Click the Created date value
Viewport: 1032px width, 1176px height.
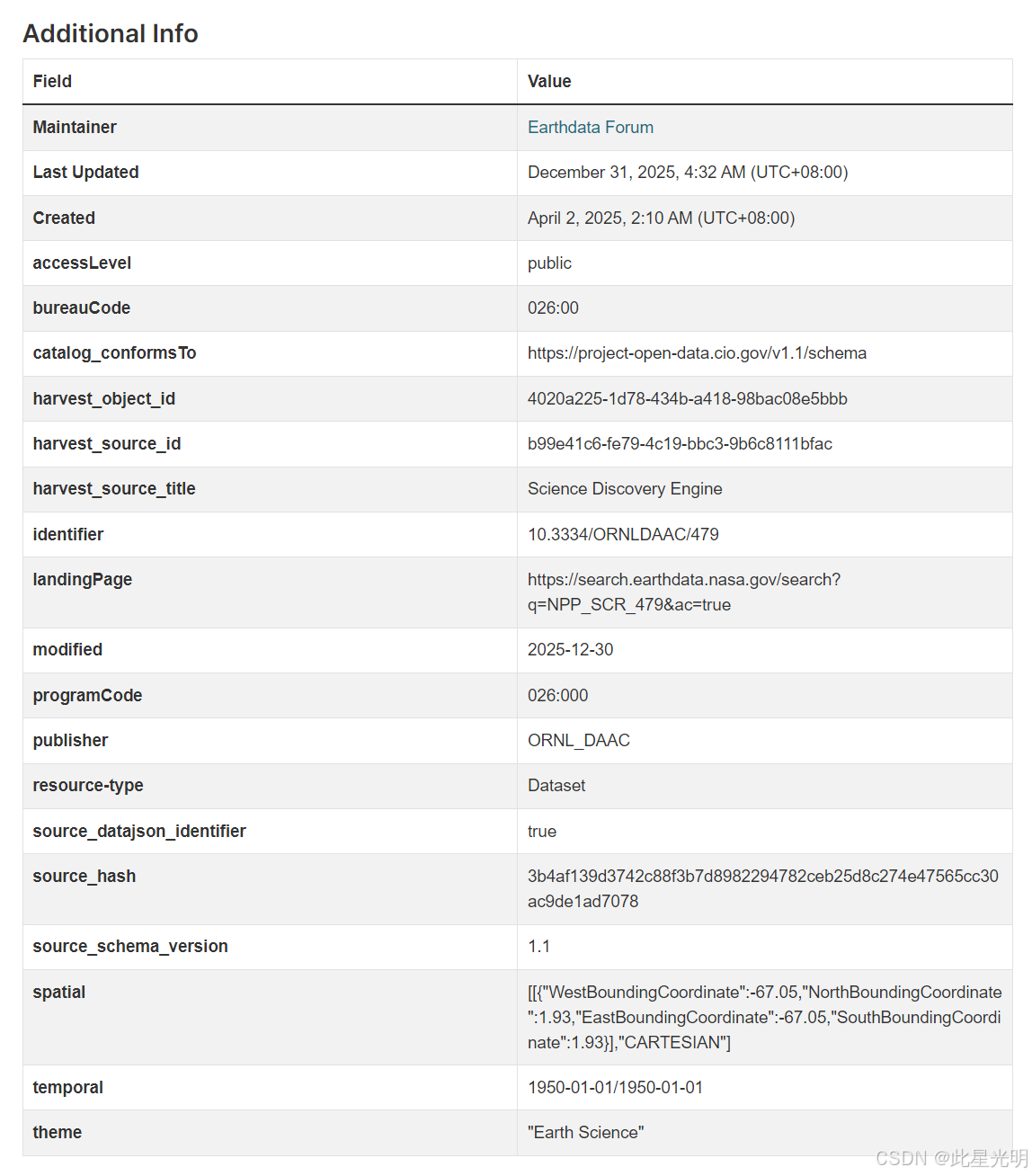(661, 218)
